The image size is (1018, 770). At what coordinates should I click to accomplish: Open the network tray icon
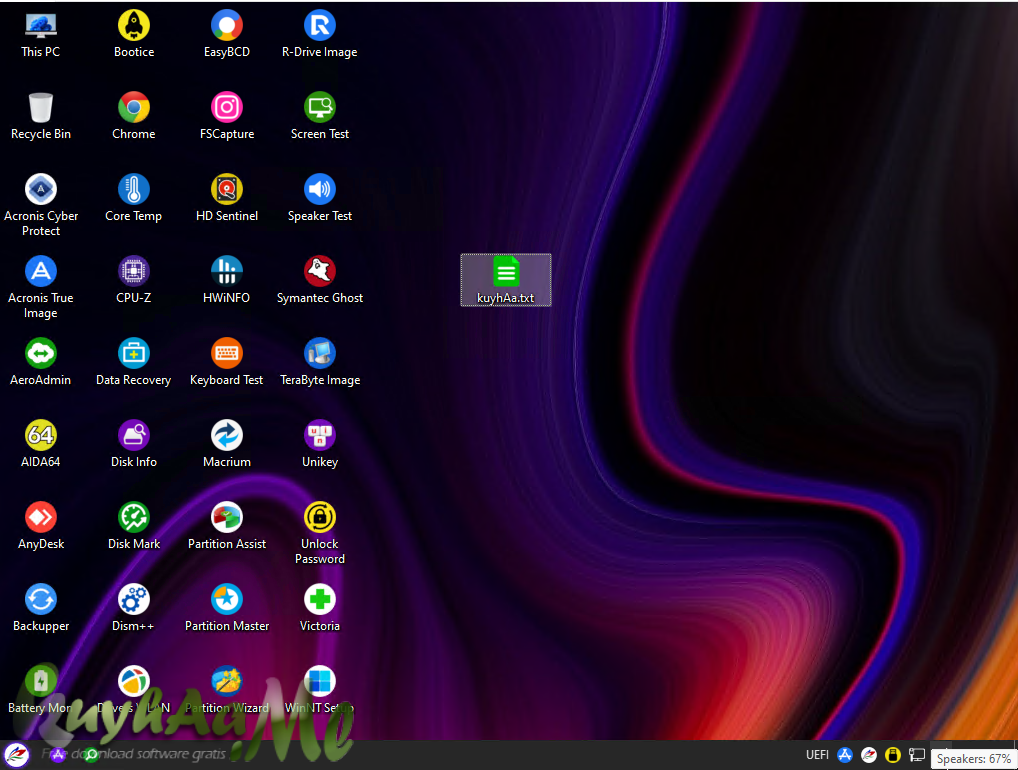(917, 754)
